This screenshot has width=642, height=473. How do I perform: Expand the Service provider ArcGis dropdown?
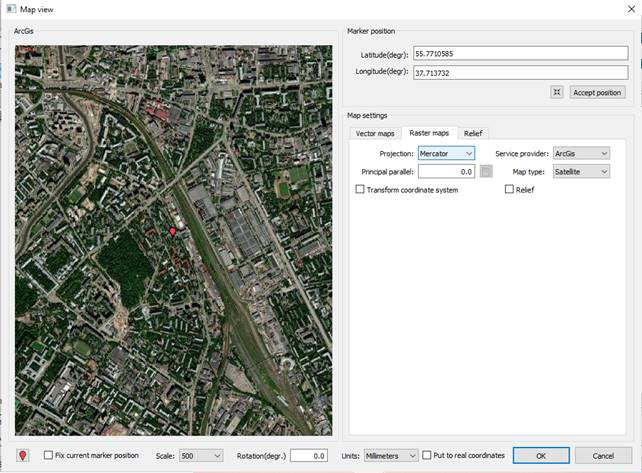(581, 153)
